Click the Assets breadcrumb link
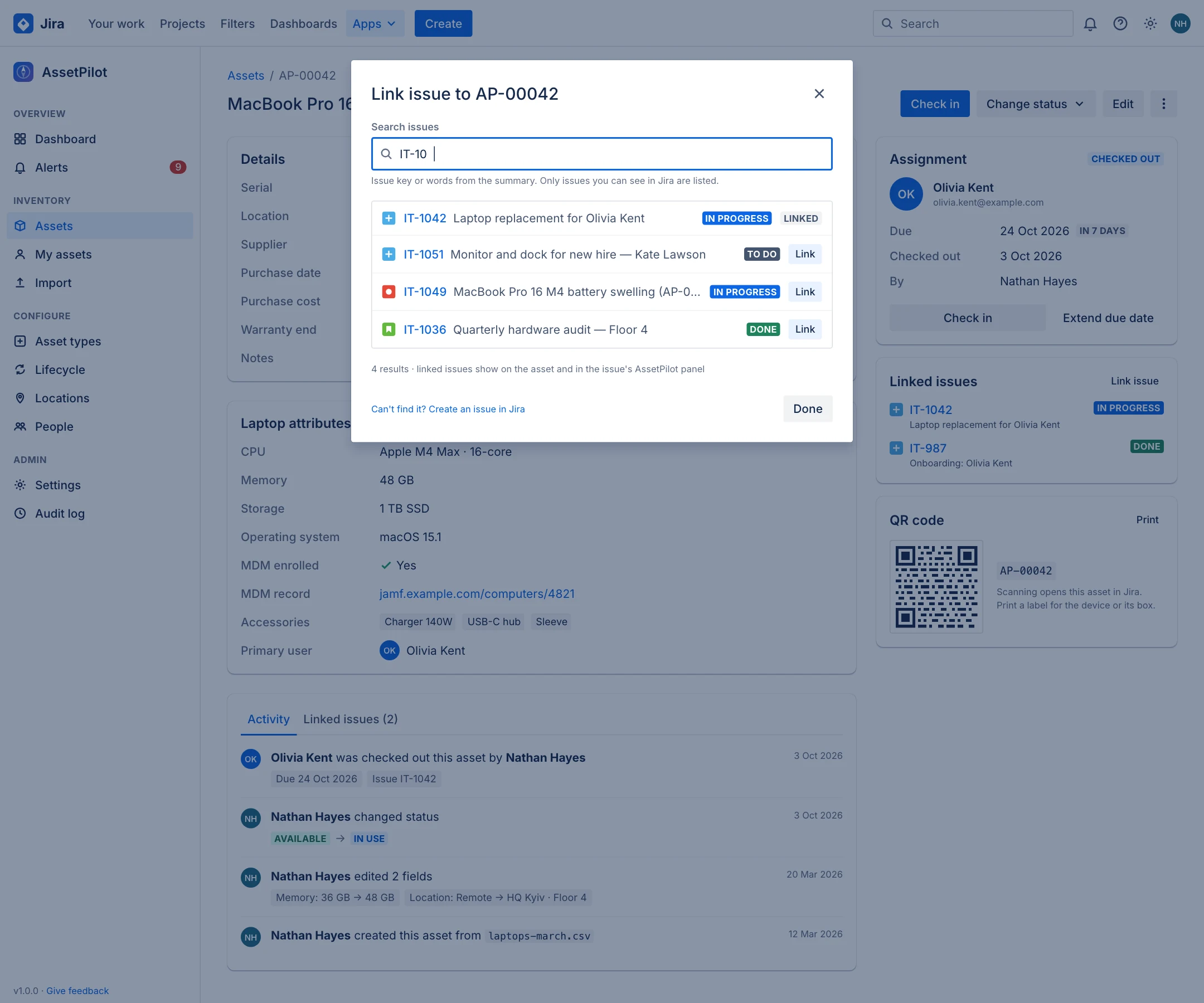This screenshot has height=1003, width=1204. (246, 76)
